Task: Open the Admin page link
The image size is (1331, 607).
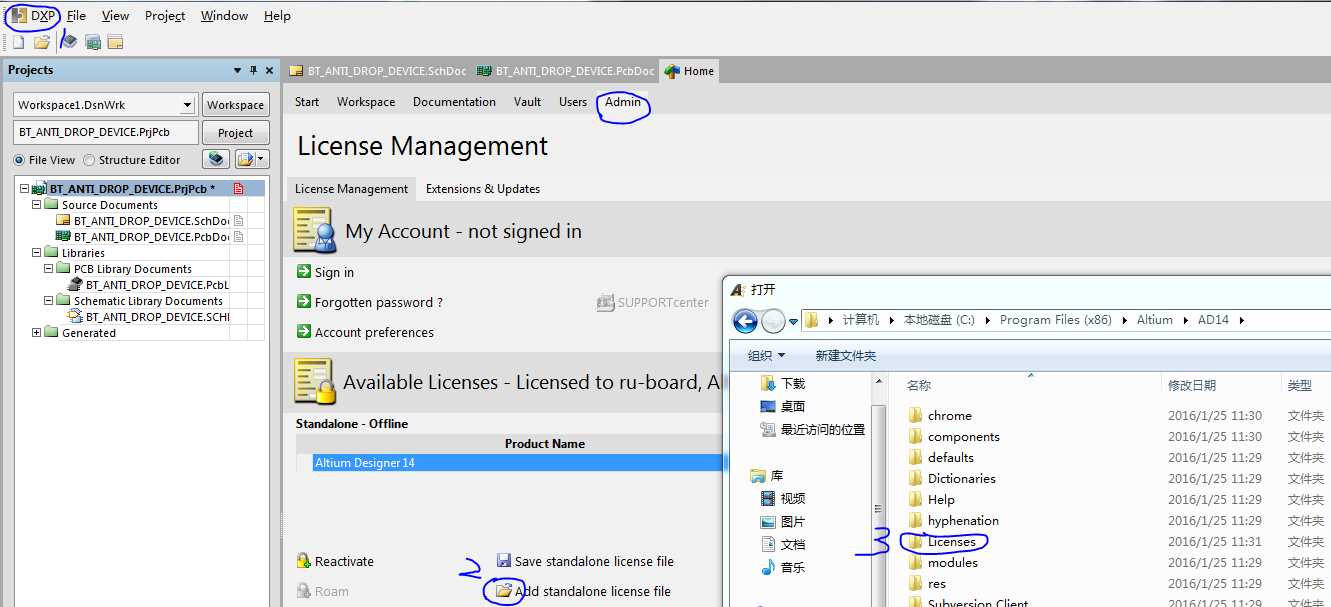Action: [x=623, y=102]
